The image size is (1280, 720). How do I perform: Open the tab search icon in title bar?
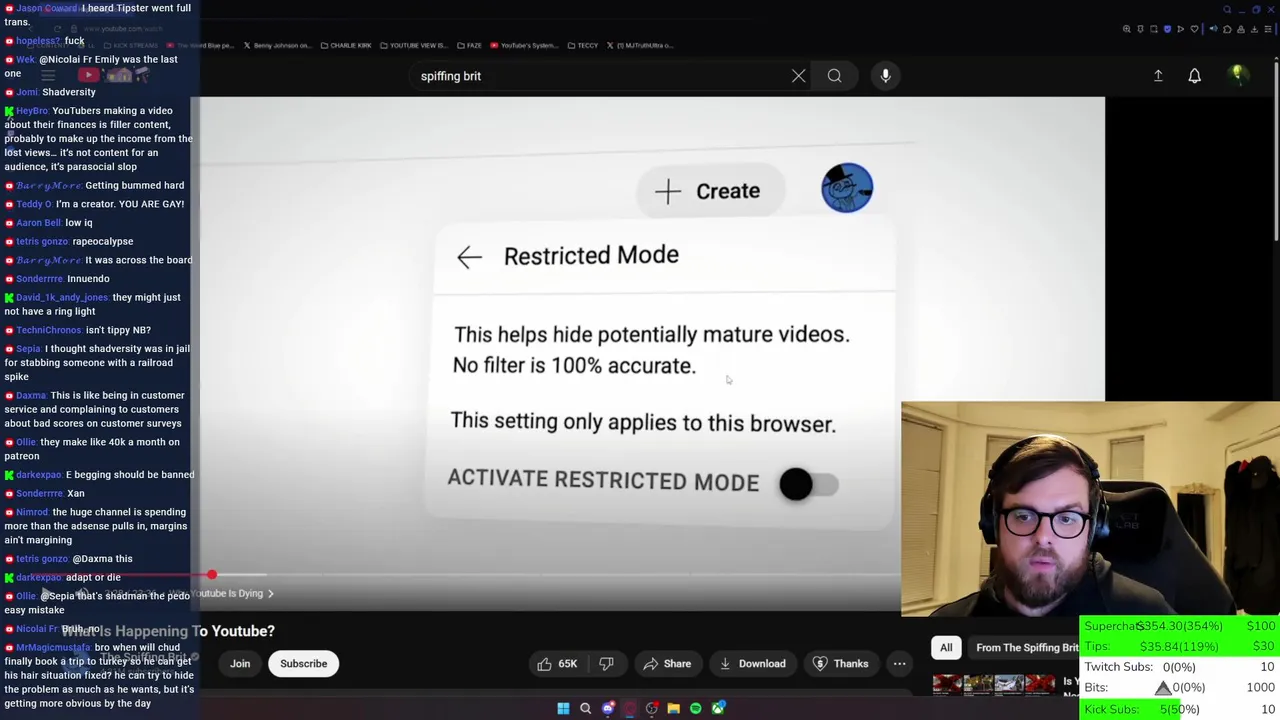(x=1227, y=10)
